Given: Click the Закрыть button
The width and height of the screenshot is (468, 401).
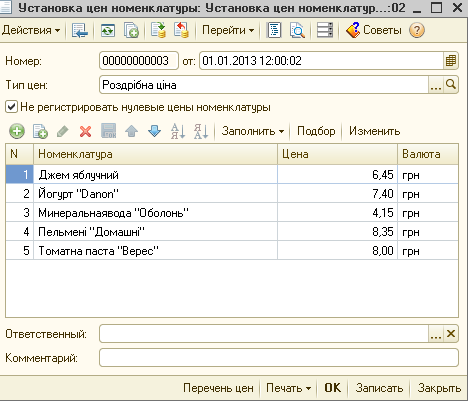Looking at the screenshot, I should [x=439, y=388].
